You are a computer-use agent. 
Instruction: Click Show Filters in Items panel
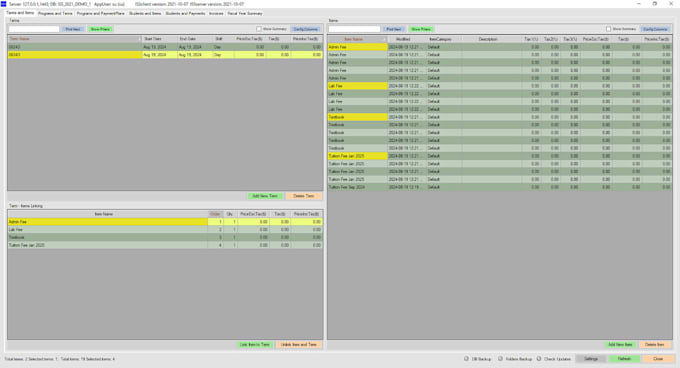click(x=421, y=29)
